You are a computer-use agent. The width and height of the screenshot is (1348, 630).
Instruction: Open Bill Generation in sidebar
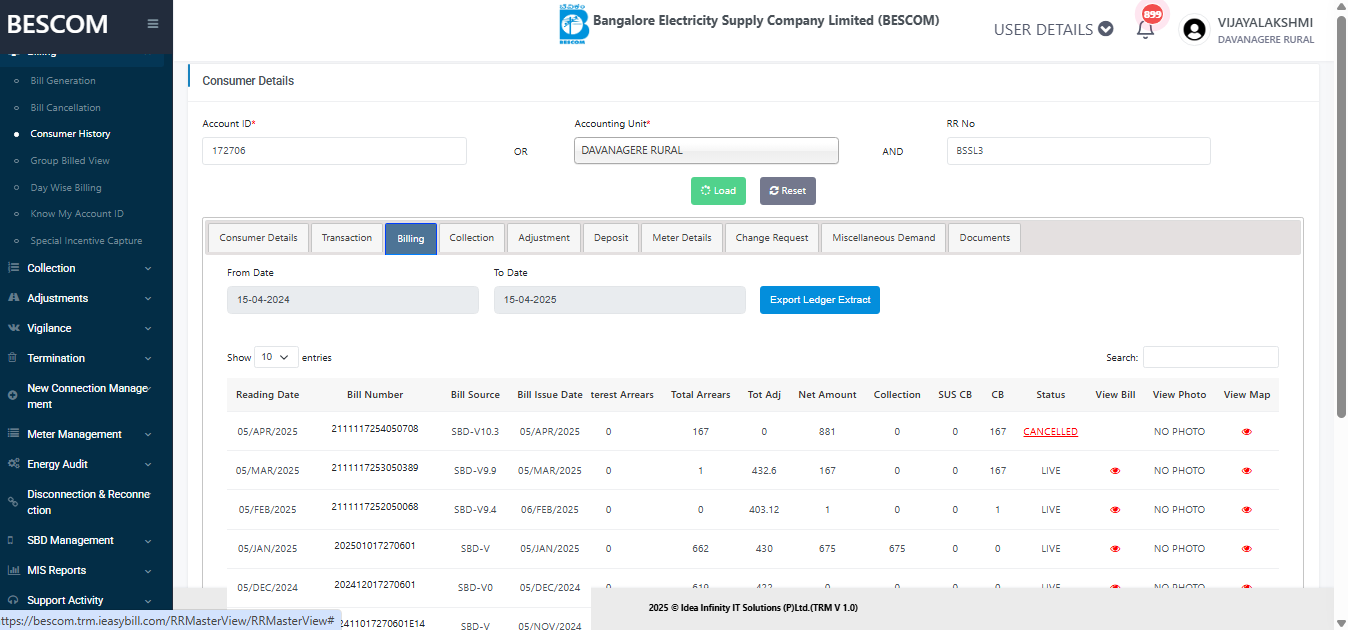click(63, 81)
